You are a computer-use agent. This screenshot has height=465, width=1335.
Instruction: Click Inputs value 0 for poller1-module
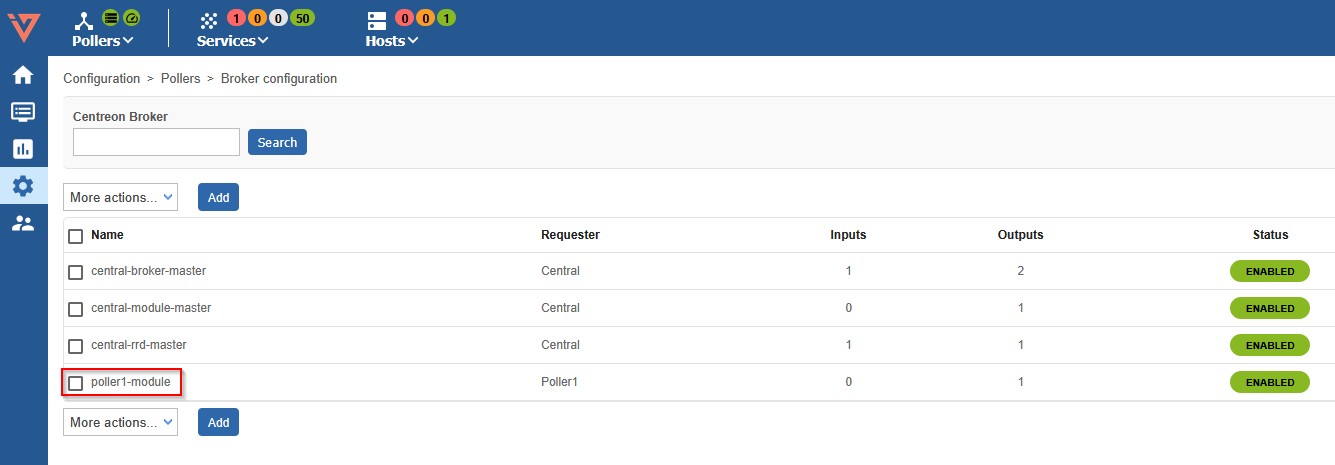point(848,382)
